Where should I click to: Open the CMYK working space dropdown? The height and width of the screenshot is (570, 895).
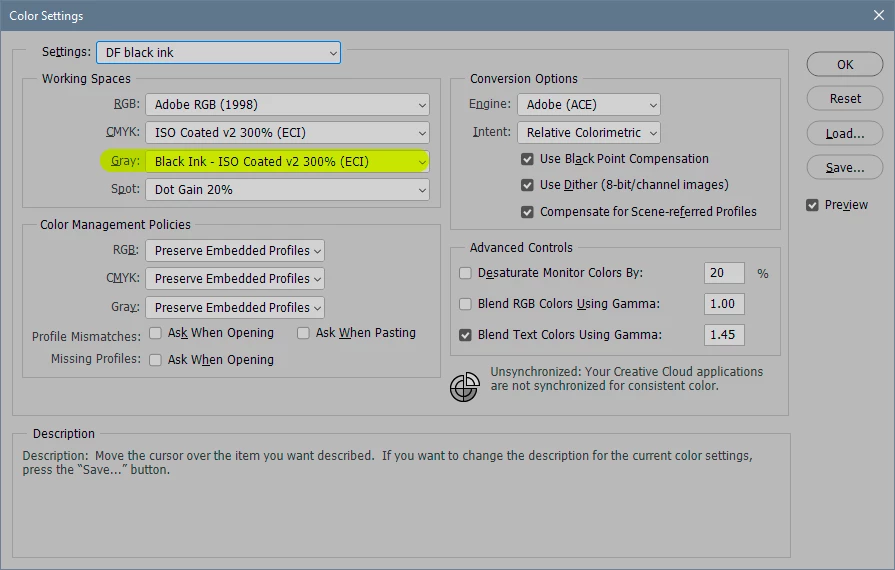287,133
